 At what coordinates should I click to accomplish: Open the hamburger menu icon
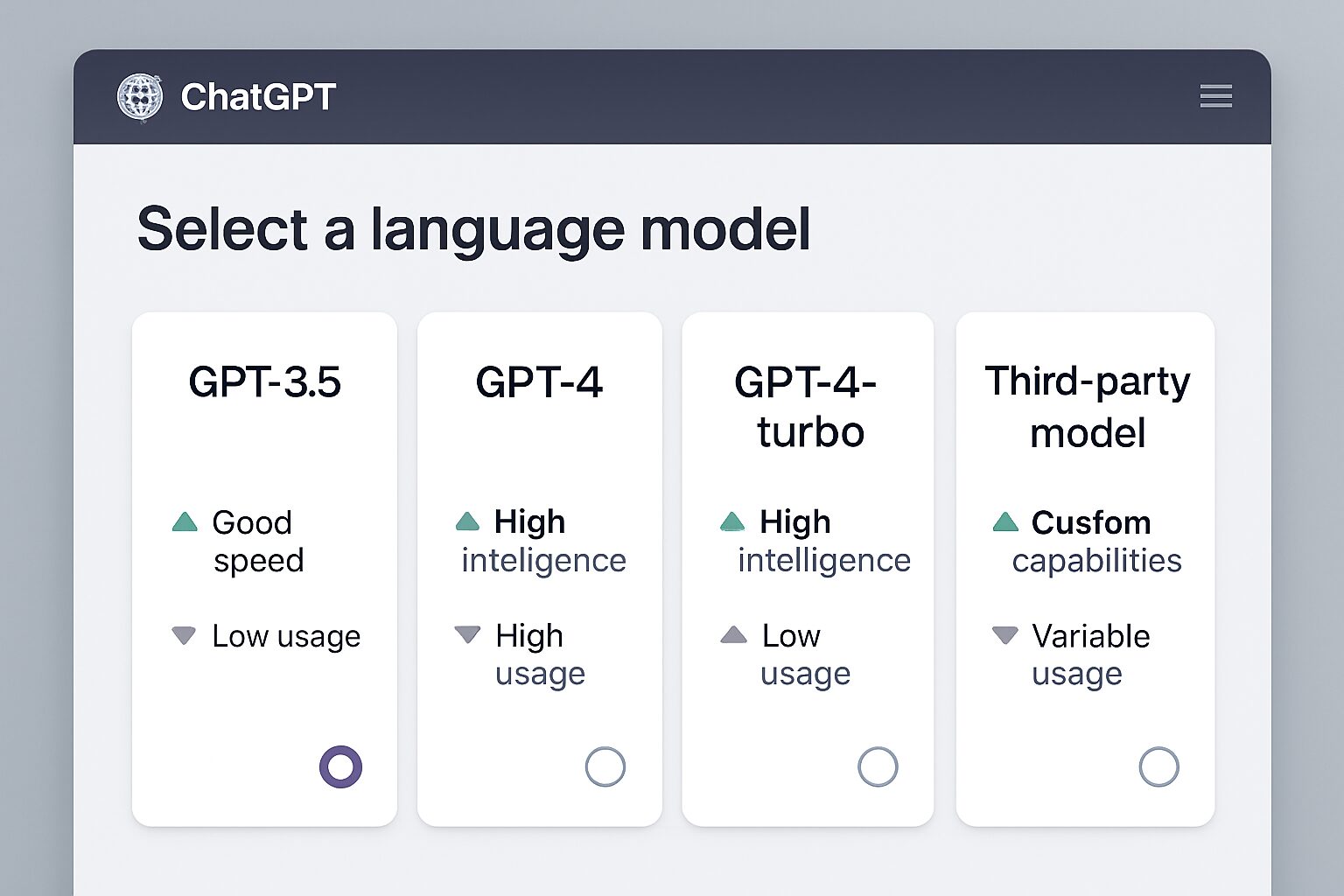[1215, 96]
